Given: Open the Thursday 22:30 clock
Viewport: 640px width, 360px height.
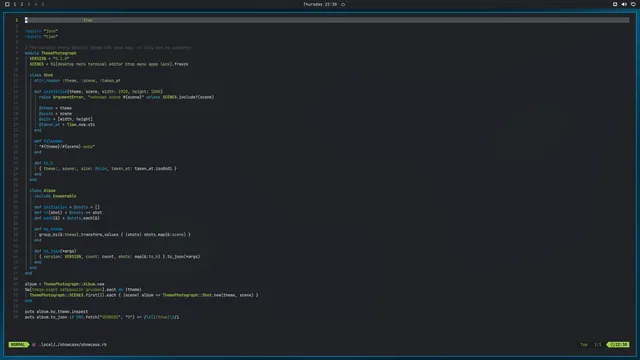Looking at the screenshot, I should pyautogui.click(x=320, y=4).
